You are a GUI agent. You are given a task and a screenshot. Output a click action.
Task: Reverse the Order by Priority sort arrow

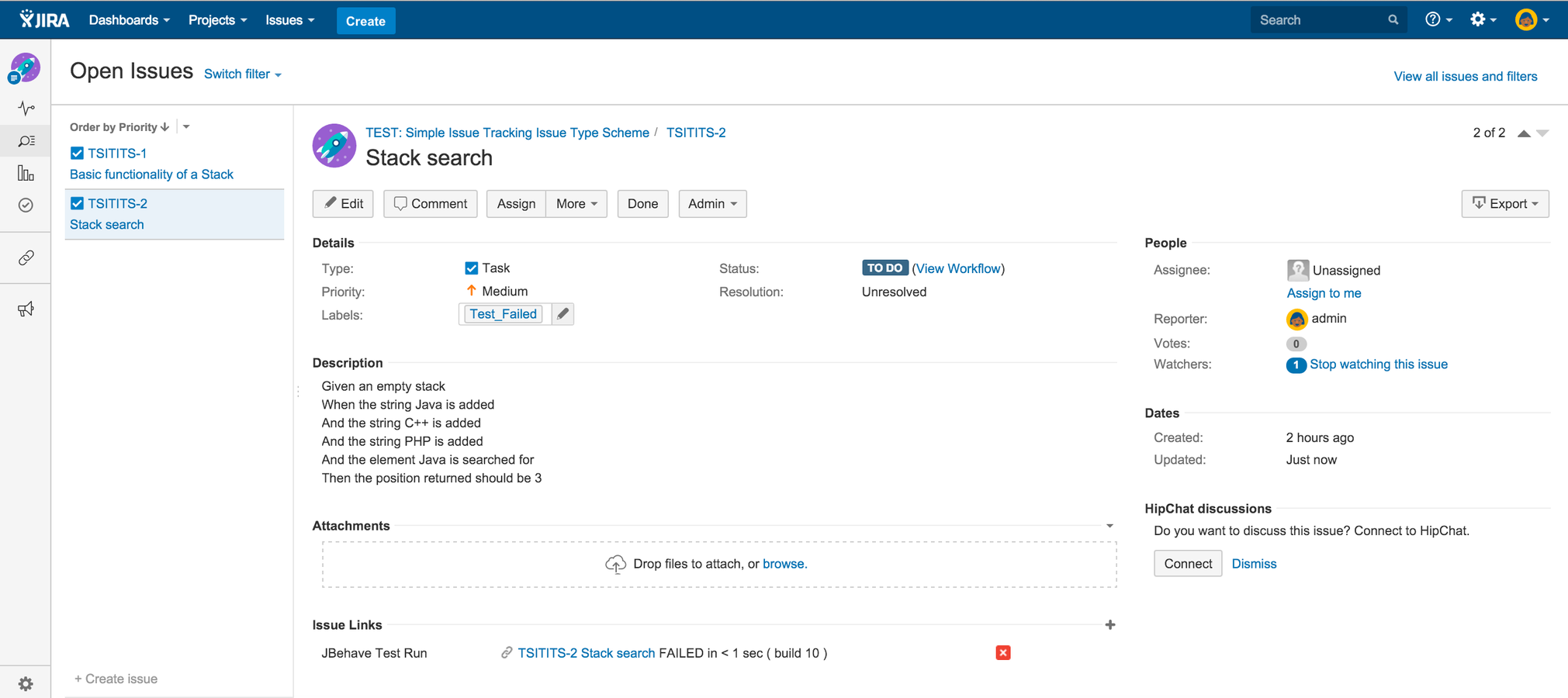click(x=165, y=127)
